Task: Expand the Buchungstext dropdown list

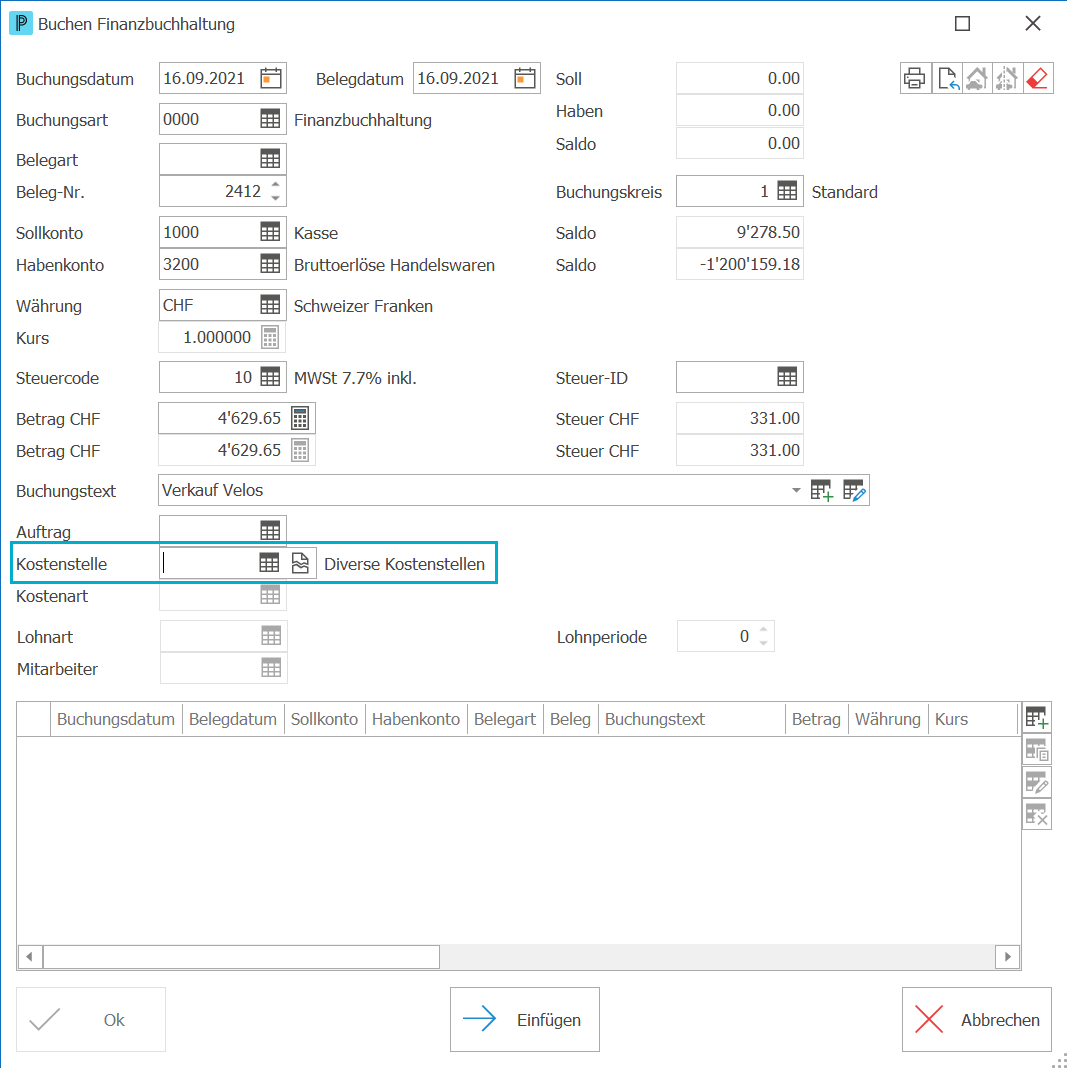Action: (796, 490)
